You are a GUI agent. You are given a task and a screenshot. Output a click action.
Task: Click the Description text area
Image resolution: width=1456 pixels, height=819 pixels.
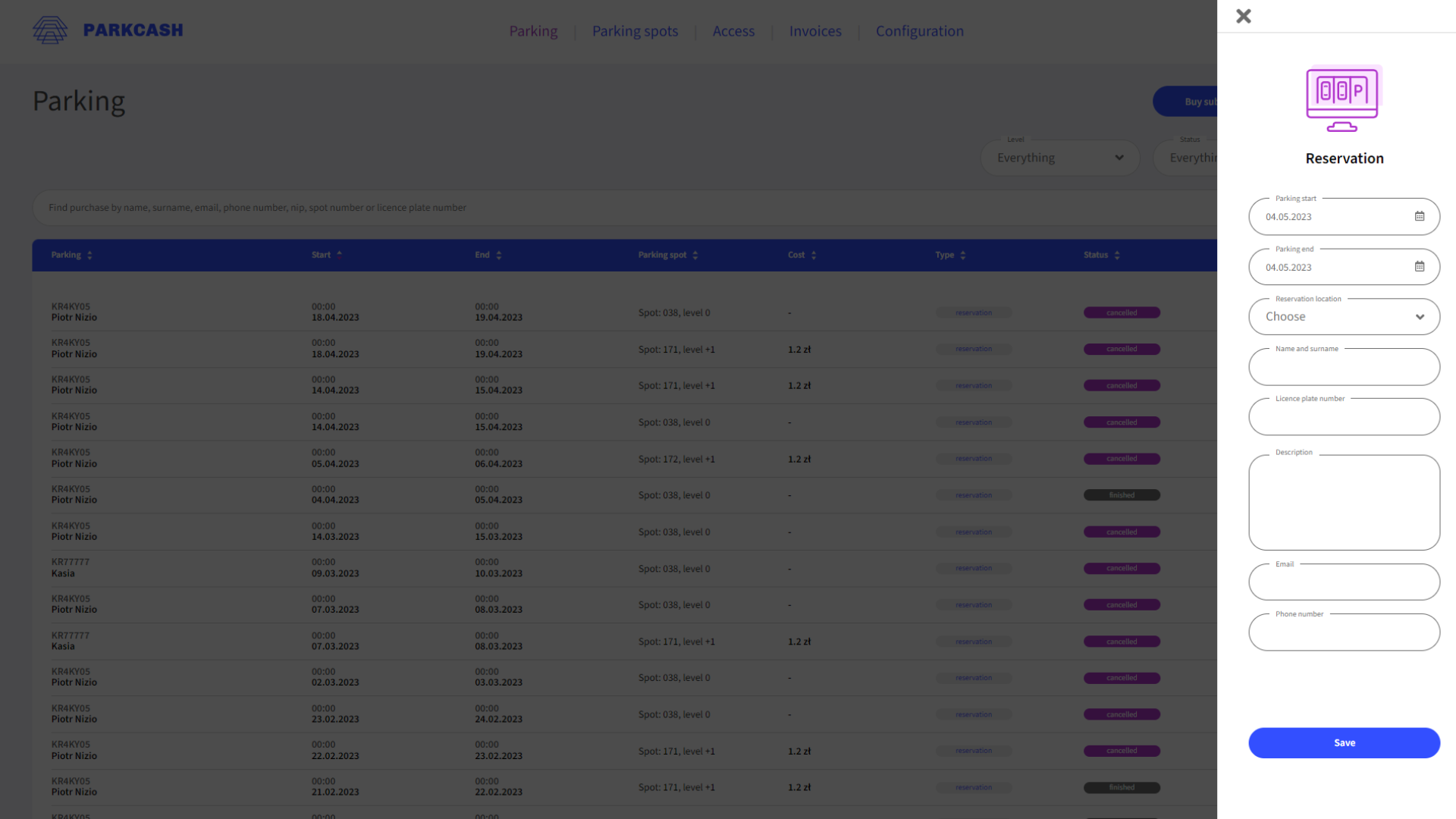(x=1343, y=503)
